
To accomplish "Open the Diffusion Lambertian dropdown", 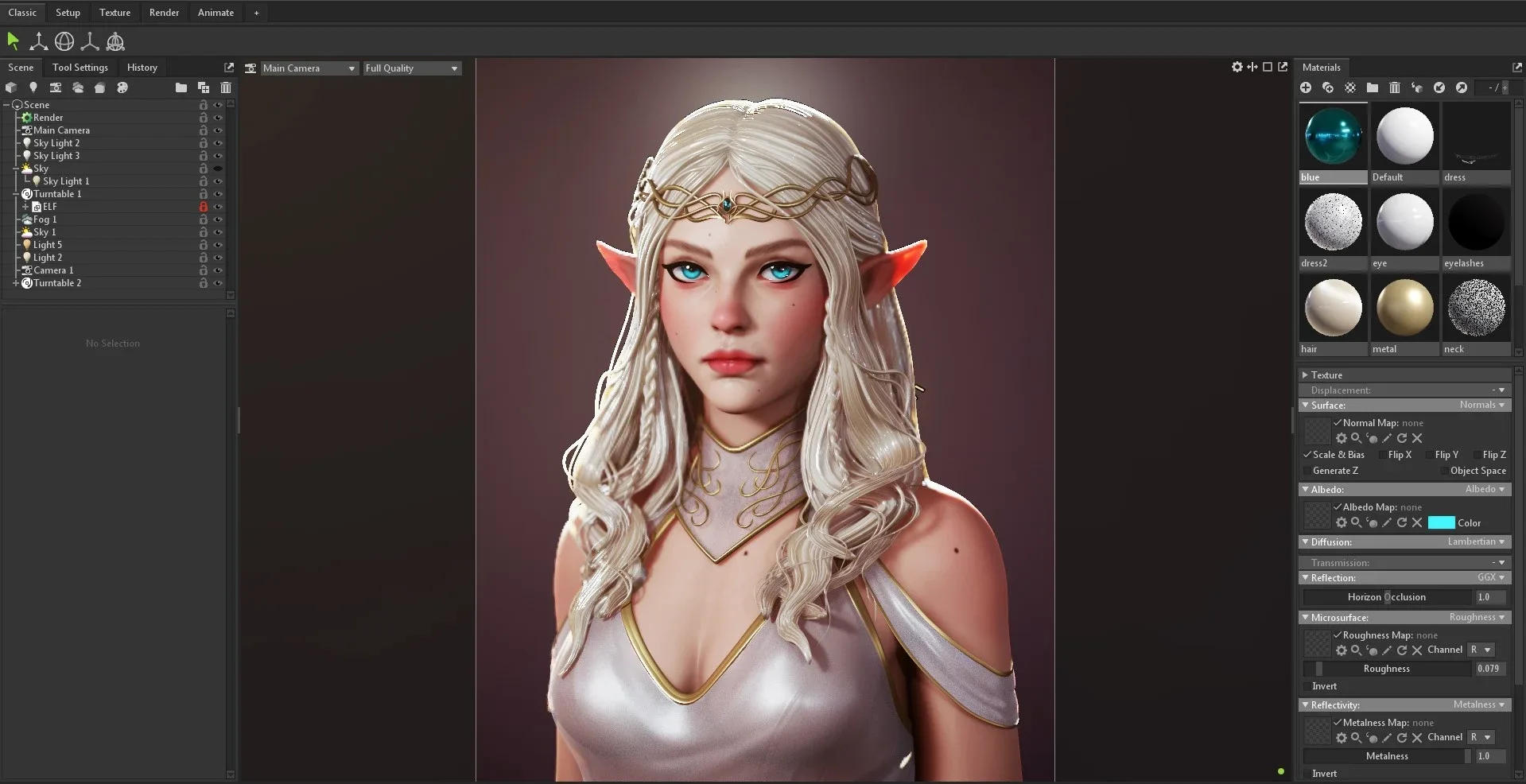I will click(x=1477, y=541).
